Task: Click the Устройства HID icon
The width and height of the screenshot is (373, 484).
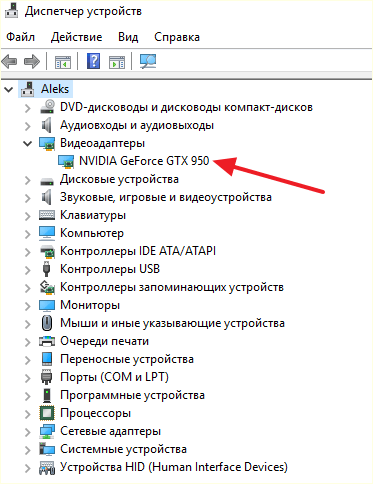Action: (x=47, y=468)
